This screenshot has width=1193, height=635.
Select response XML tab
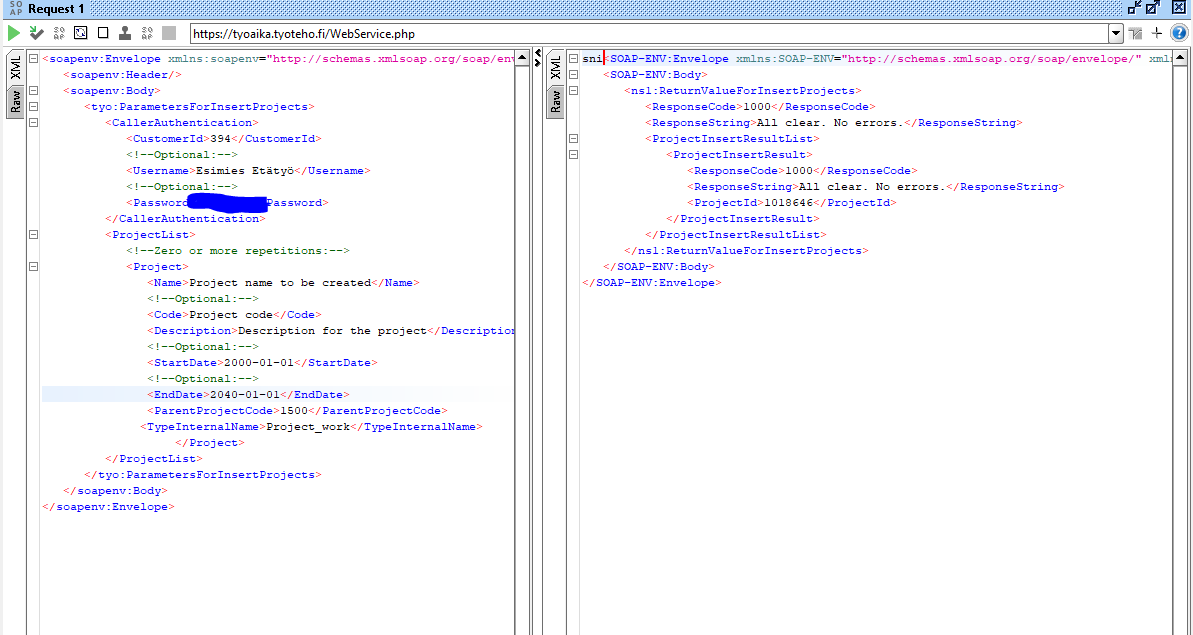tap(555, 68)
